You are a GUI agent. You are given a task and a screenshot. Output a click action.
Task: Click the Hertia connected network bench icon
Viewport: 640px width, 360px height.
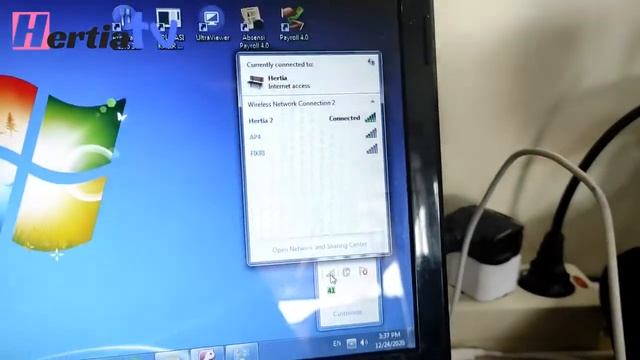(256, 82)
